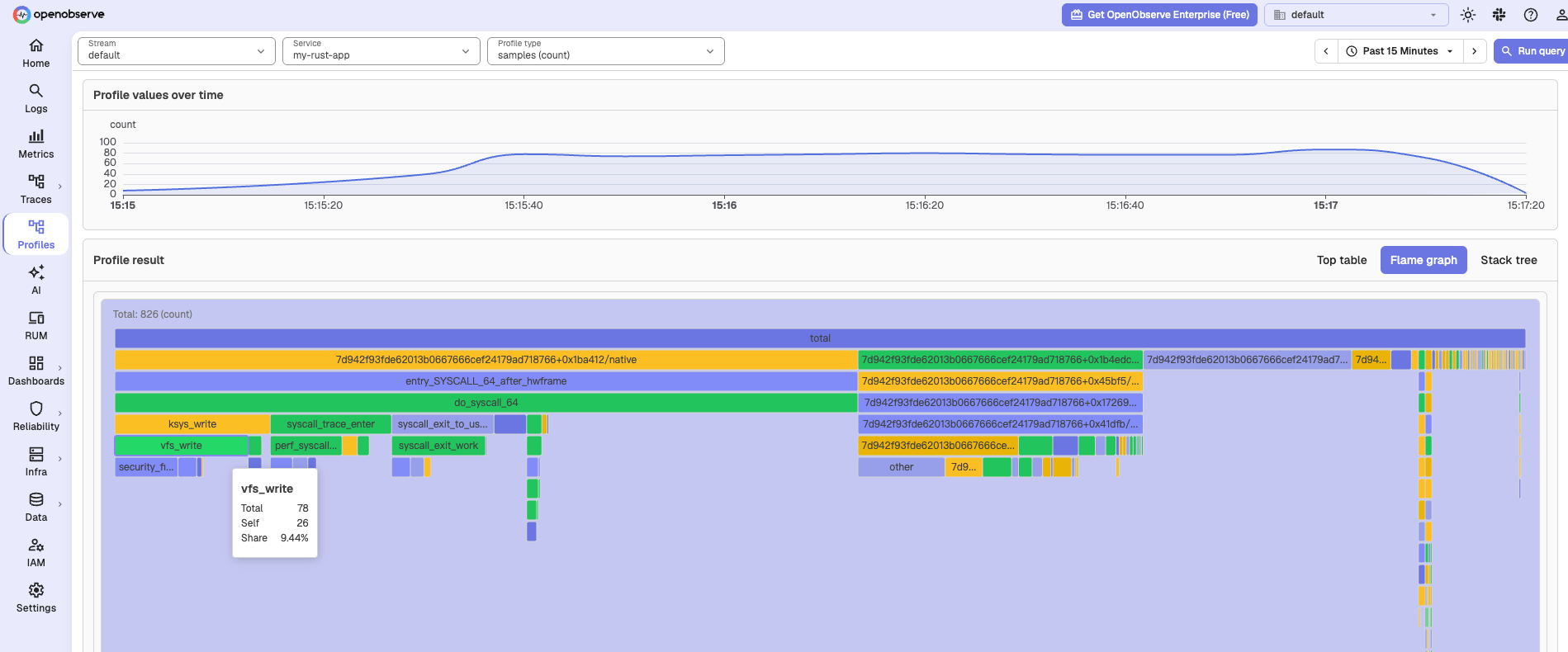Shift time range backward arrow

click(x=1326, y=51)
